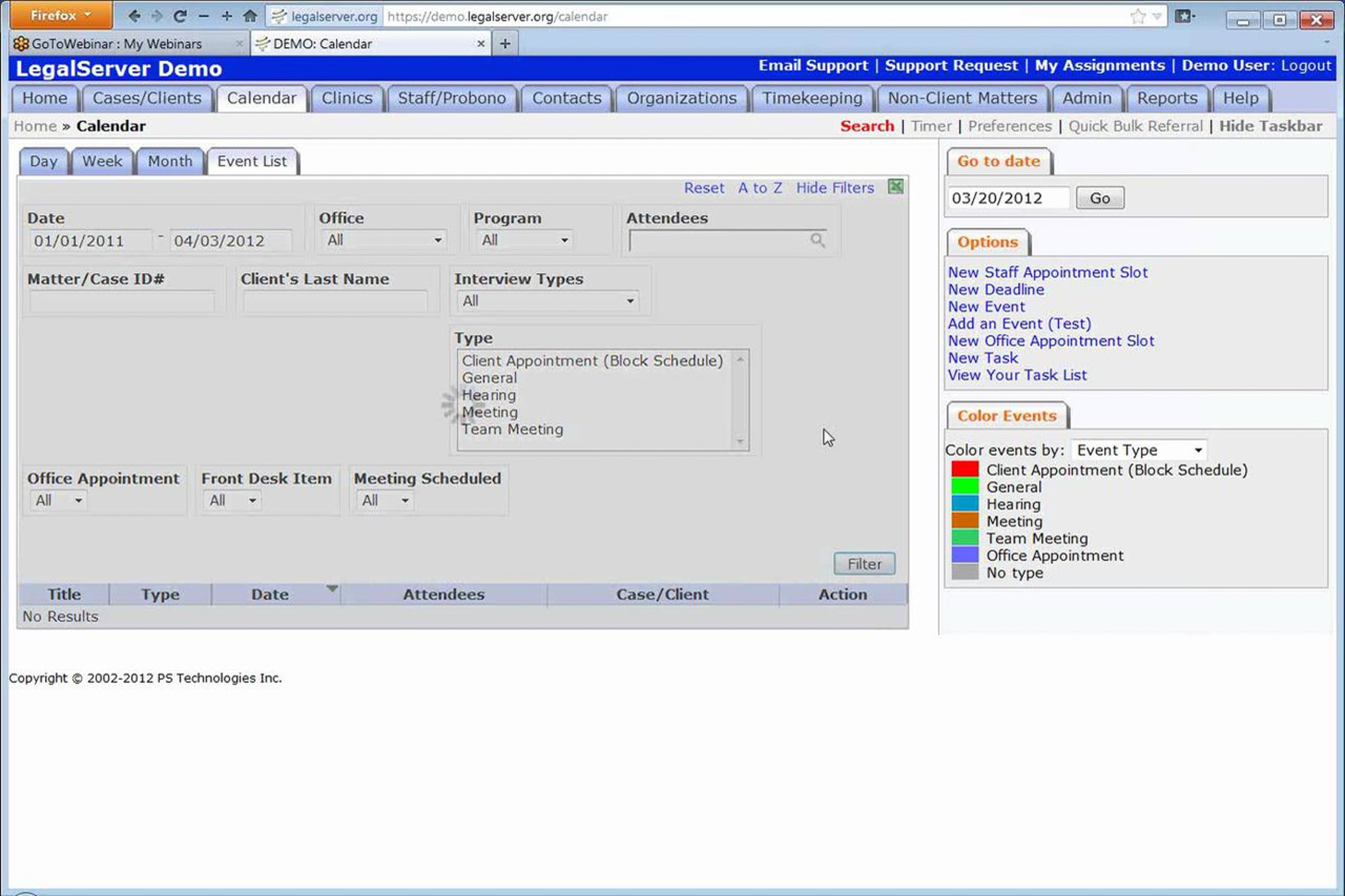The width and height of the screenshot is (1345, 896).
Task: Open the Clinics tab
Action: pos(347,98)
